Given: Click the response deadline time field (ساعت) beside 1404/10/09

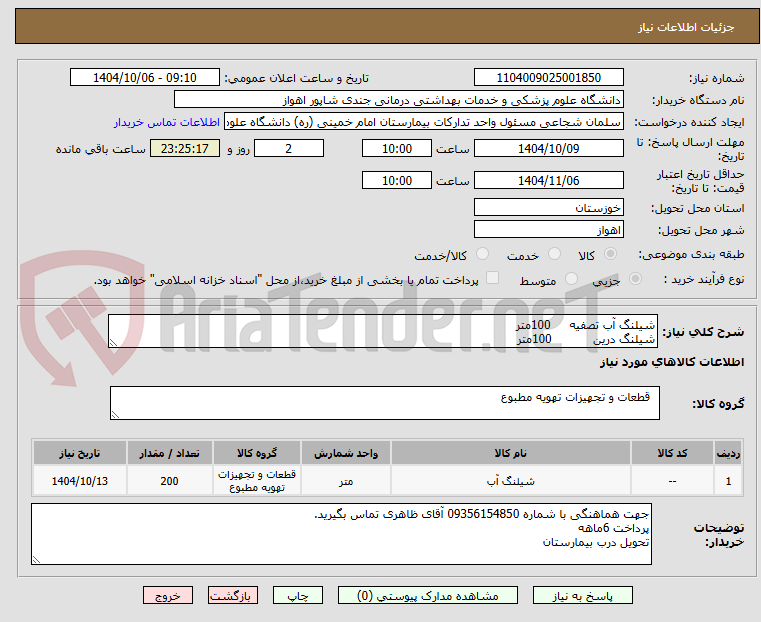Looking at the screenshot, I should [x=397, y=148].
